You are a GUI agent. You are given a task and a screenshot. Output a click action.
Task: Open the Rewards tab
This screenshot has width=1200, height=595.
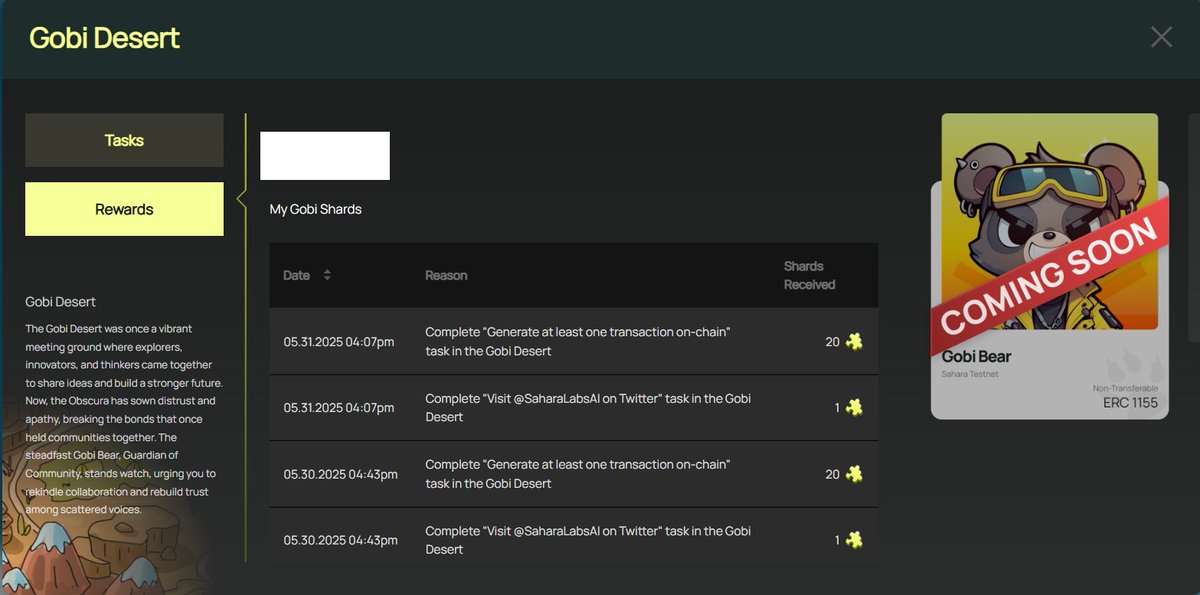[x=124, y=209]
